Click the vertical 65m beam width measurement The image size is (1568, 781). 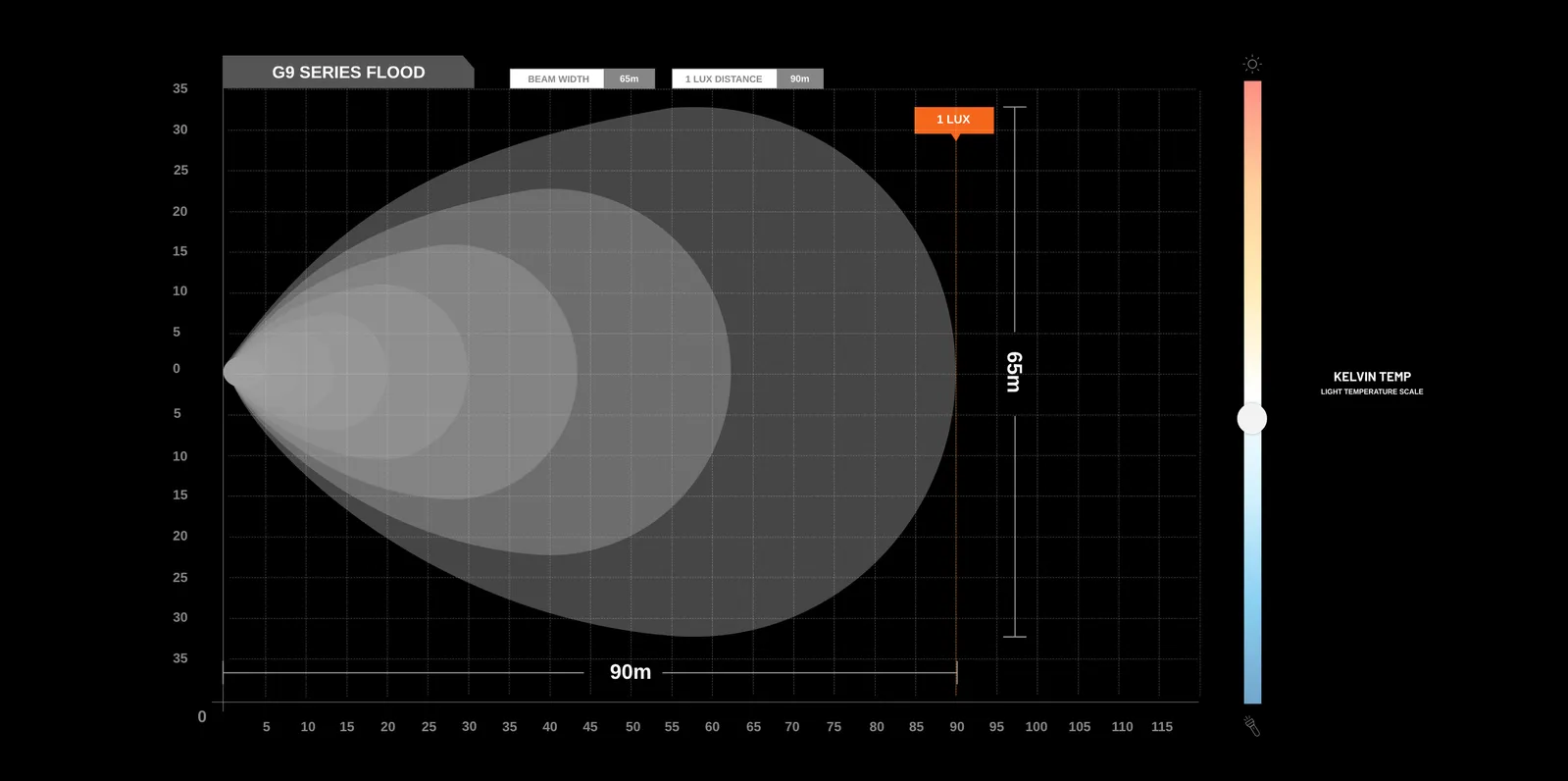point(1014,372)
